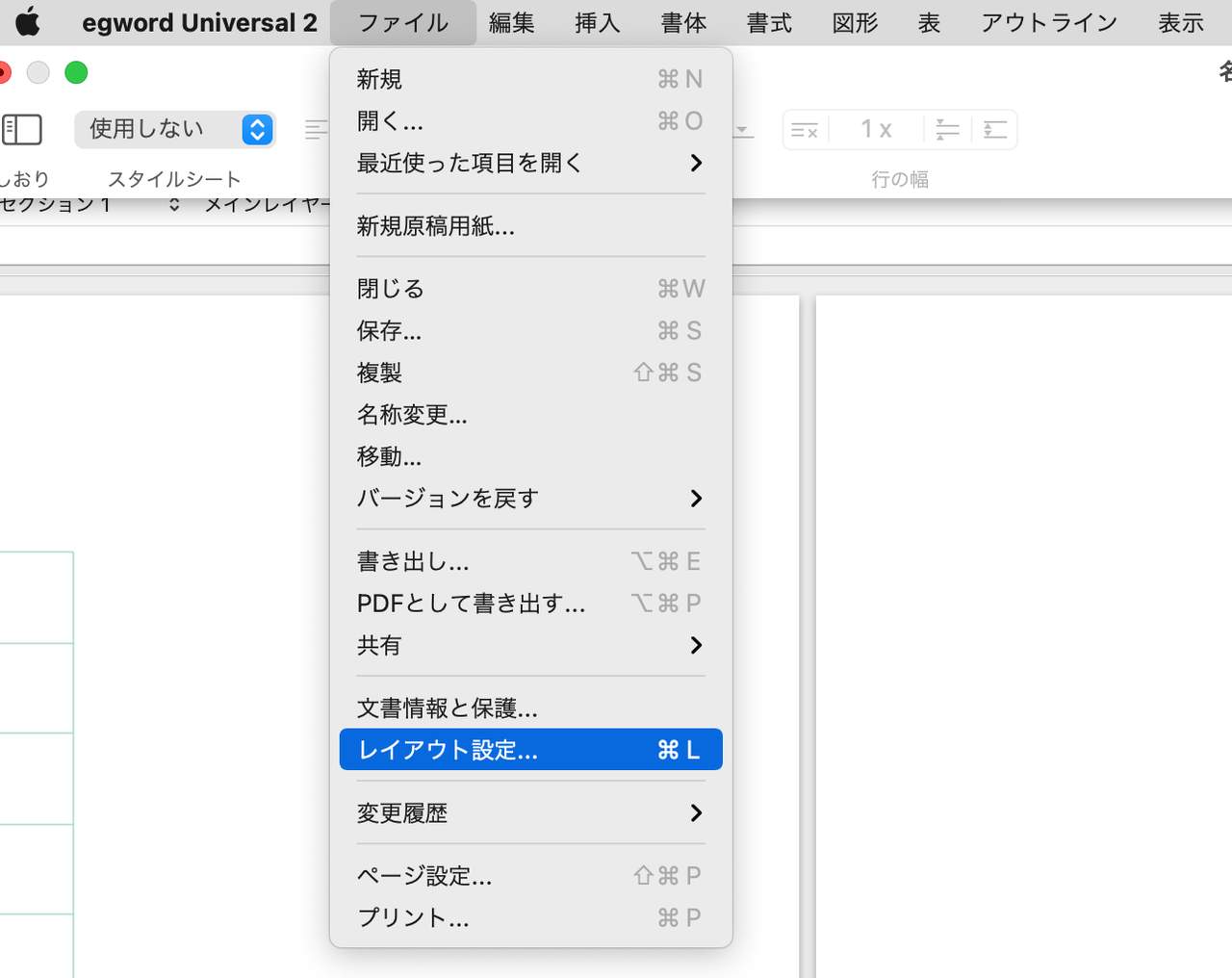Open the Apple menu

coord(28,21)
